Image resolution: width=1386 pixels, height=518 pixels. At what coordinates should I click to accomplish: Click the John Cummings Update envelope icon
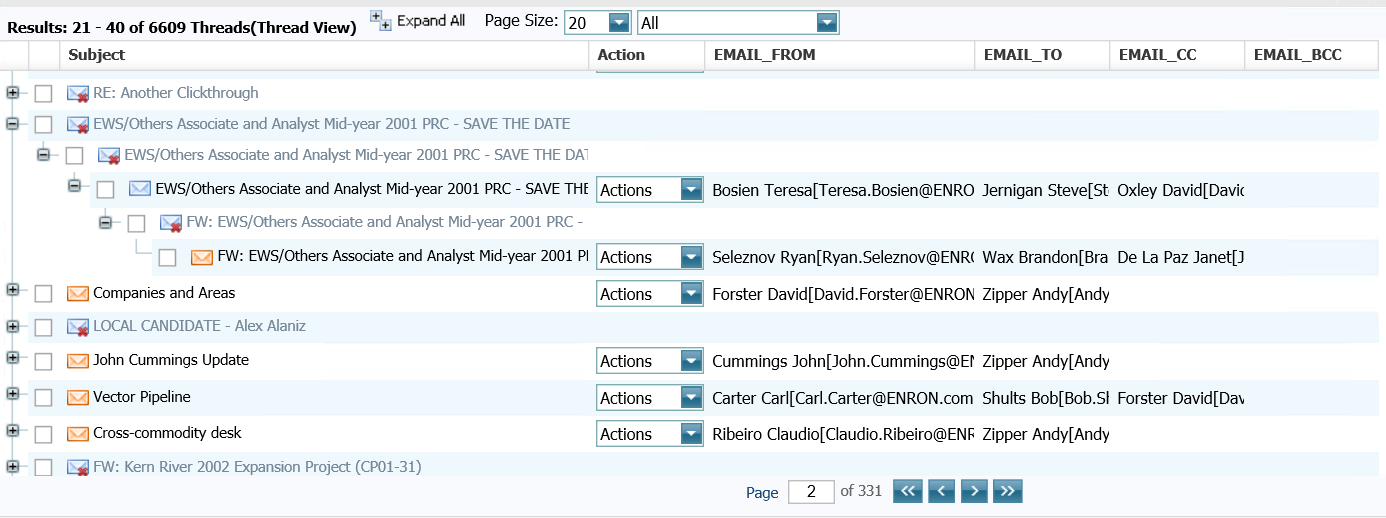click(x=78, y=361)
